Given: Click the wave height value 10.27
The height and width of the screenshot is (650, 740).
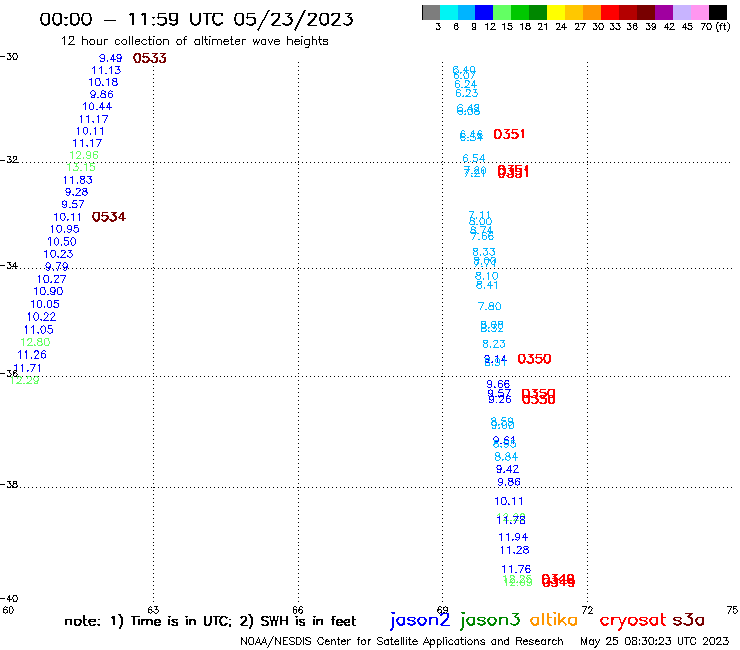Looking at the screenshot, I should click(51, 279).
